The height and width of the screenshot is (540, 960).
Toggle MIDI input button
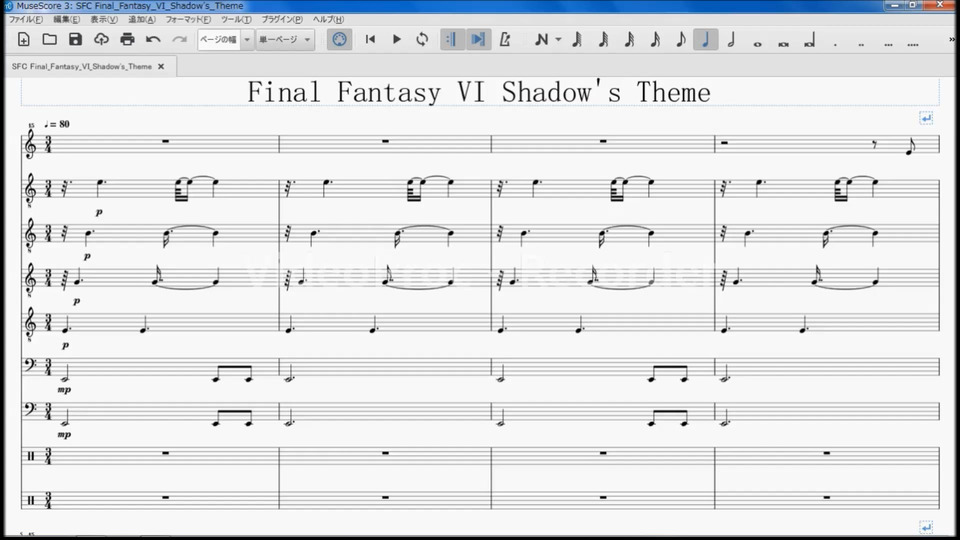coord(339,40)
